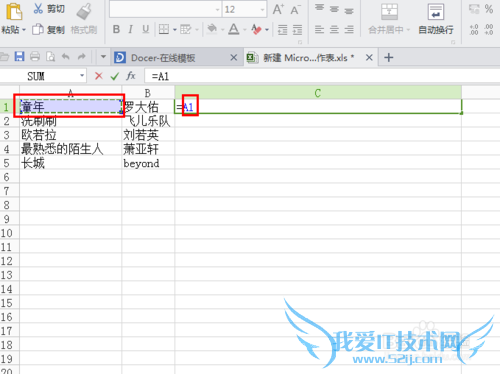Image resolution: width=500 pixels, height=374 pixels.
Task: Increase indent icon
Action: pos(297,30)
